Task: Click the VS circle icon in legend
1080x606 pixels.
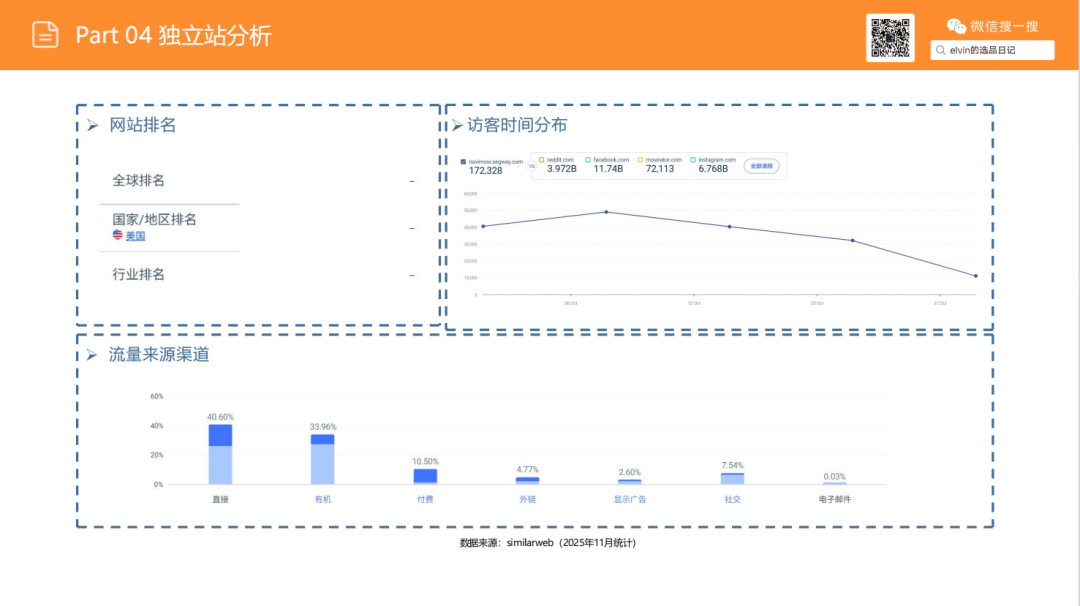Action: (x=531, y=166)
